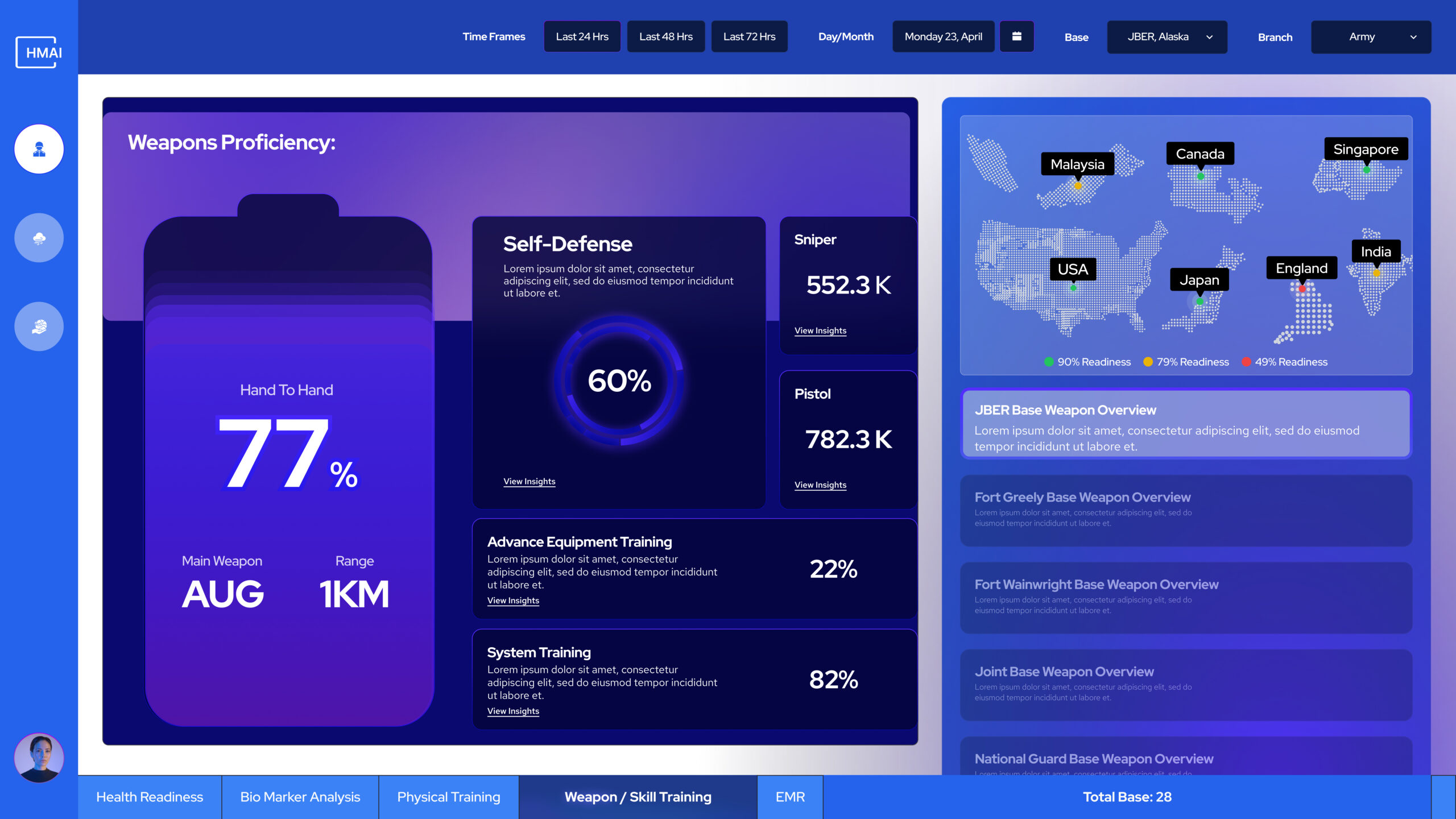Click the user avatar photo

pyautogui.click(x=39, y=758)
